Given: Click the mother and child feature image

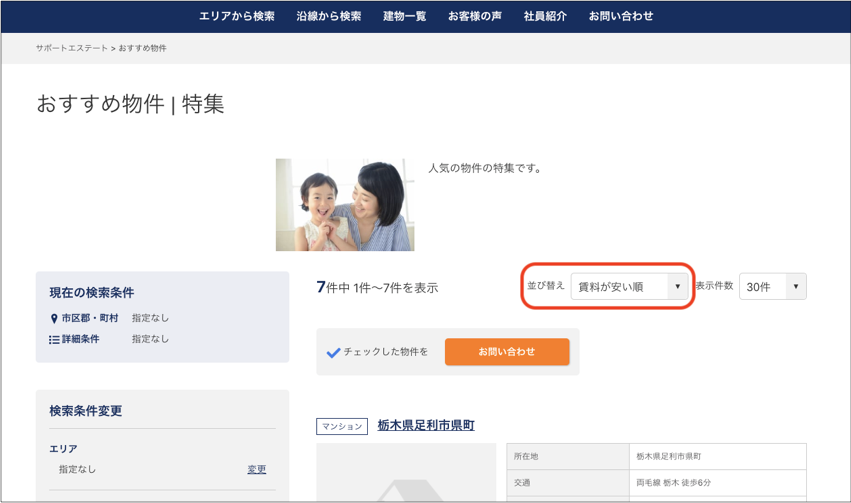Looking at the screenshot, I should pos(345,204).
